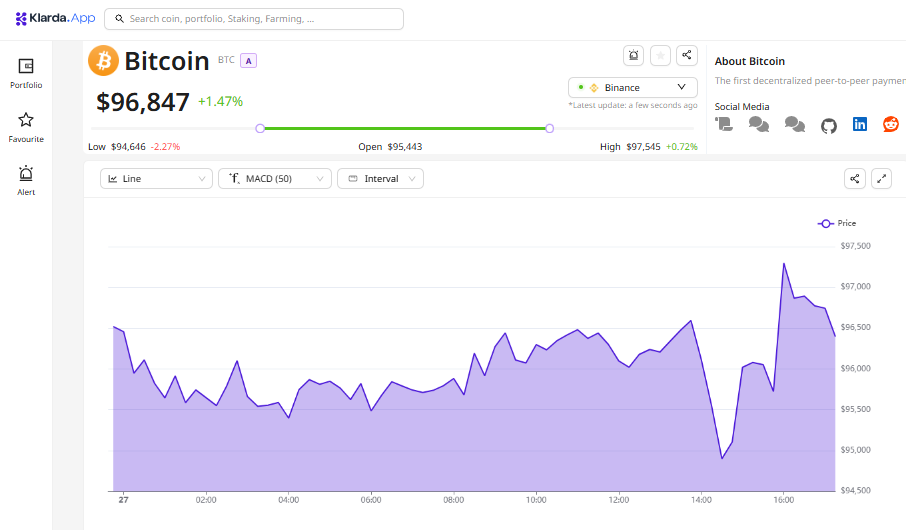Viewport: 906px width, 530px height.
Task: Open the Alert siren icon in sidebar
Action: (26, 173)
